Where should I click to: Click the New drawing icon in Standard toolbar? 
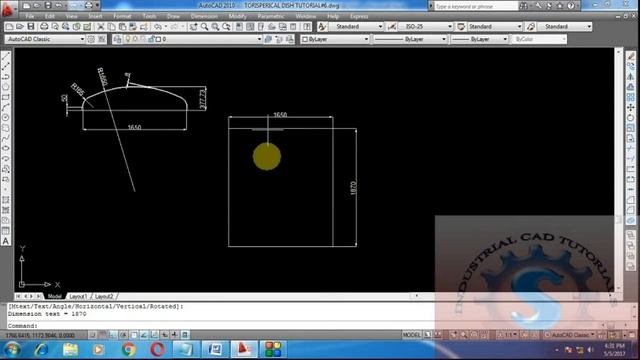[x=9, y=27]
